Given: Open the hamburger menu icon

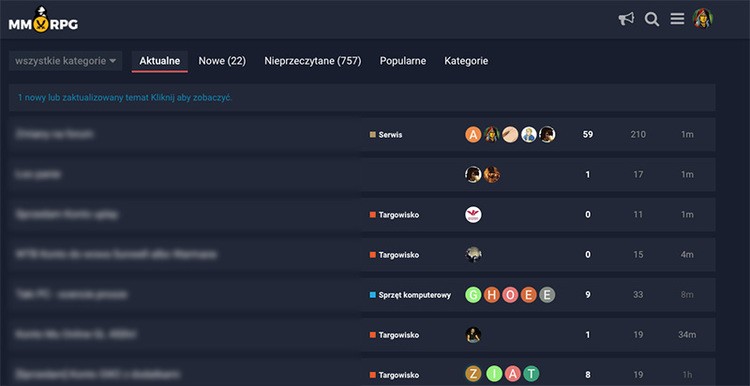Looking at the screenshot, I should pyautogui.click(x=677, y=19).
